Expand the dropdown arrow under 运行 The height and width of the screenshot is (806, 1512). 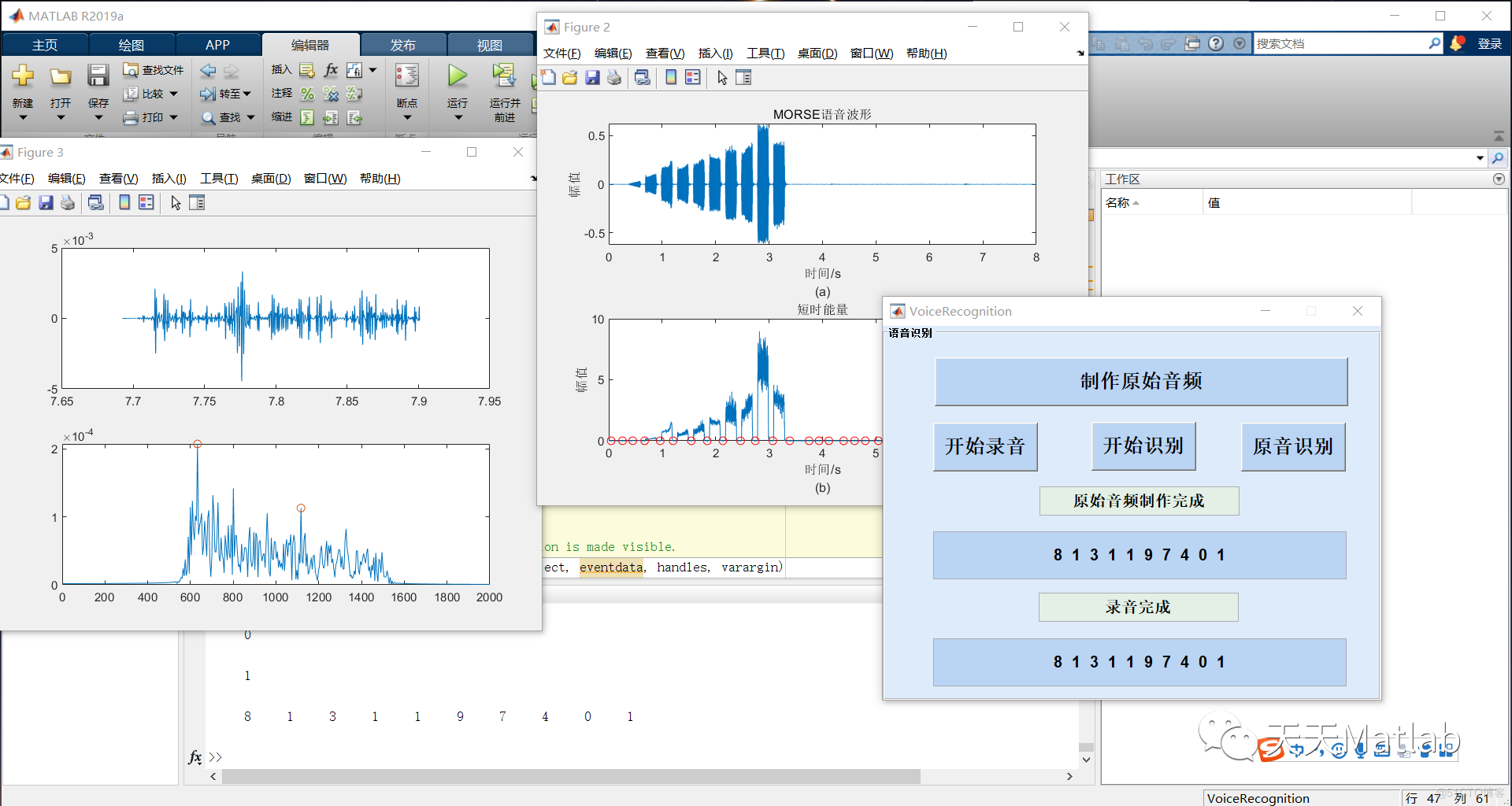(x=458, y=118)
